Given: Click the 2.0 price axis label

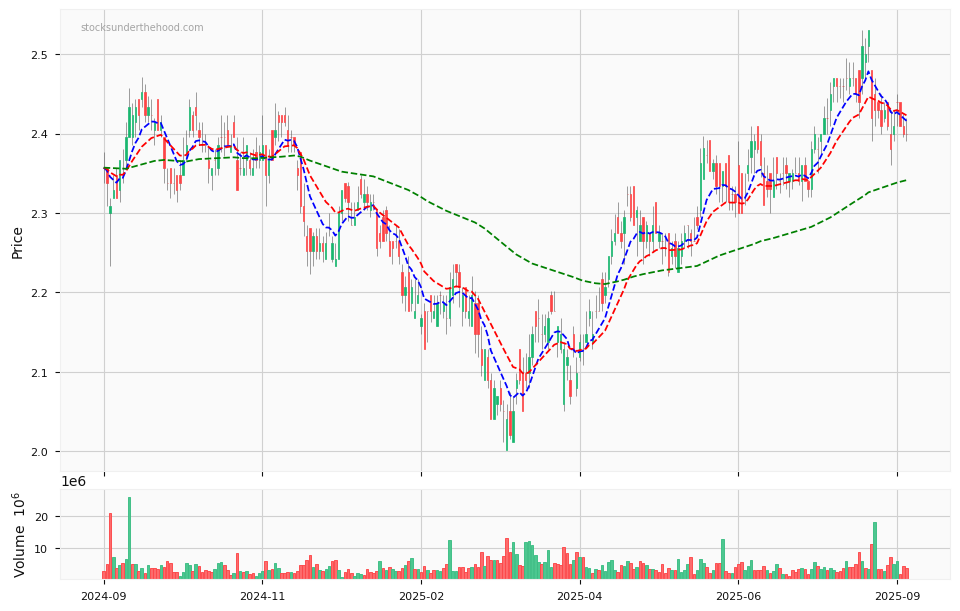Looking at the screenshot, I should tap(37, 452).
